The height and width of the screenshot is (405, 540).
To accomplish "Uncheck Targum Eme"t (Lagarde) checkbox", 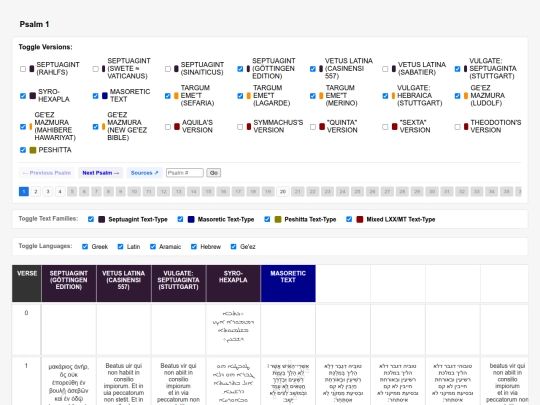I will click(240, 96).
